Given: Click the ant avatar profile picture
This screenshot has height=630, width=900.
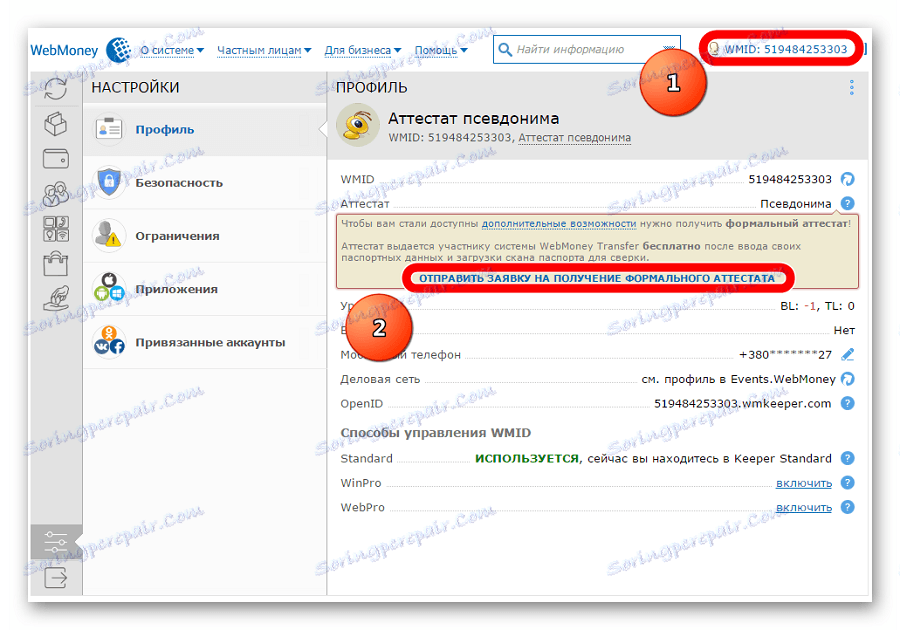Looking at the screenshot, I should coord(357,125).
